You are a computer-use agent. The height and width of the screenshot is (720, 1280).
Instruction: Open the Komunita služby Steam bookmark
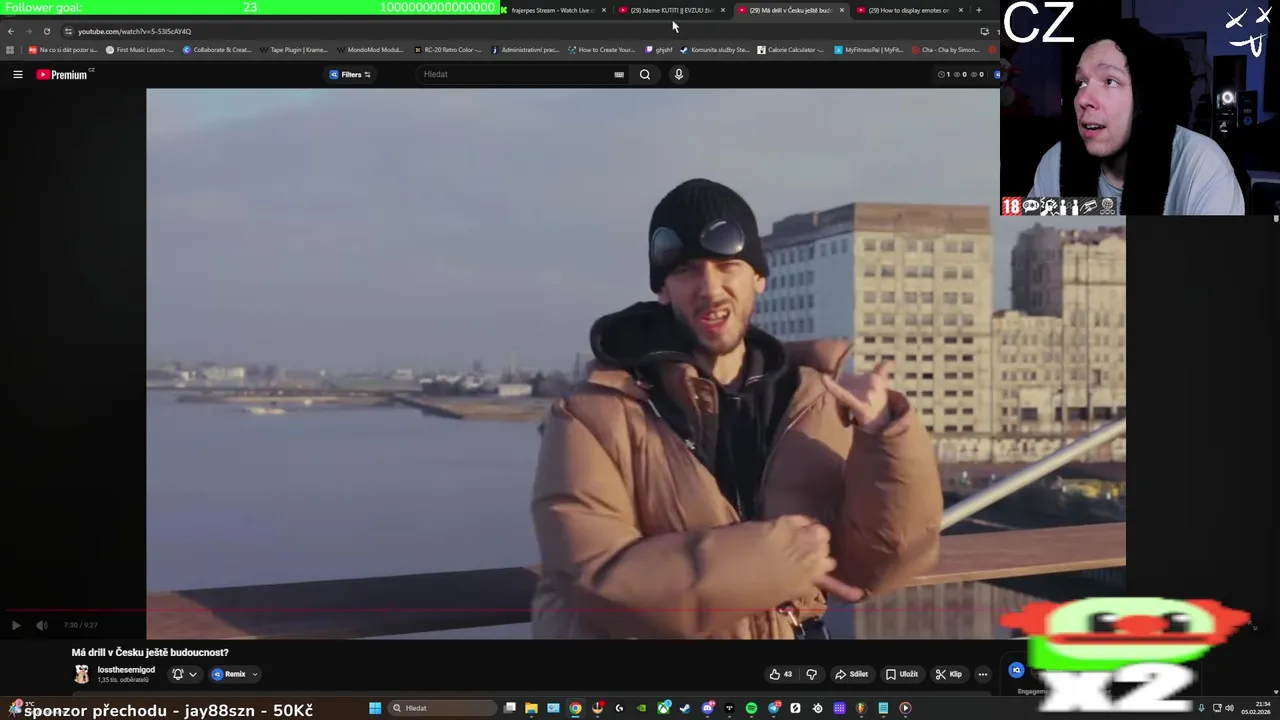pyautogui.click(x=713, y=50)
